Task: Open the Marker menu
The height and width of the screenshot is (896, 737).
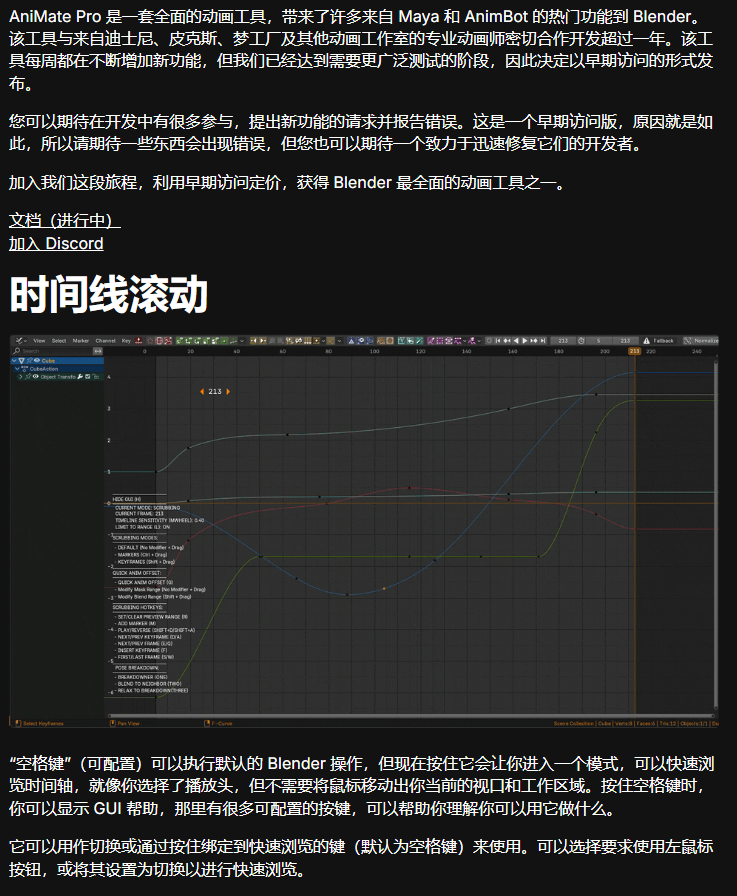Action: pos(81,341)
